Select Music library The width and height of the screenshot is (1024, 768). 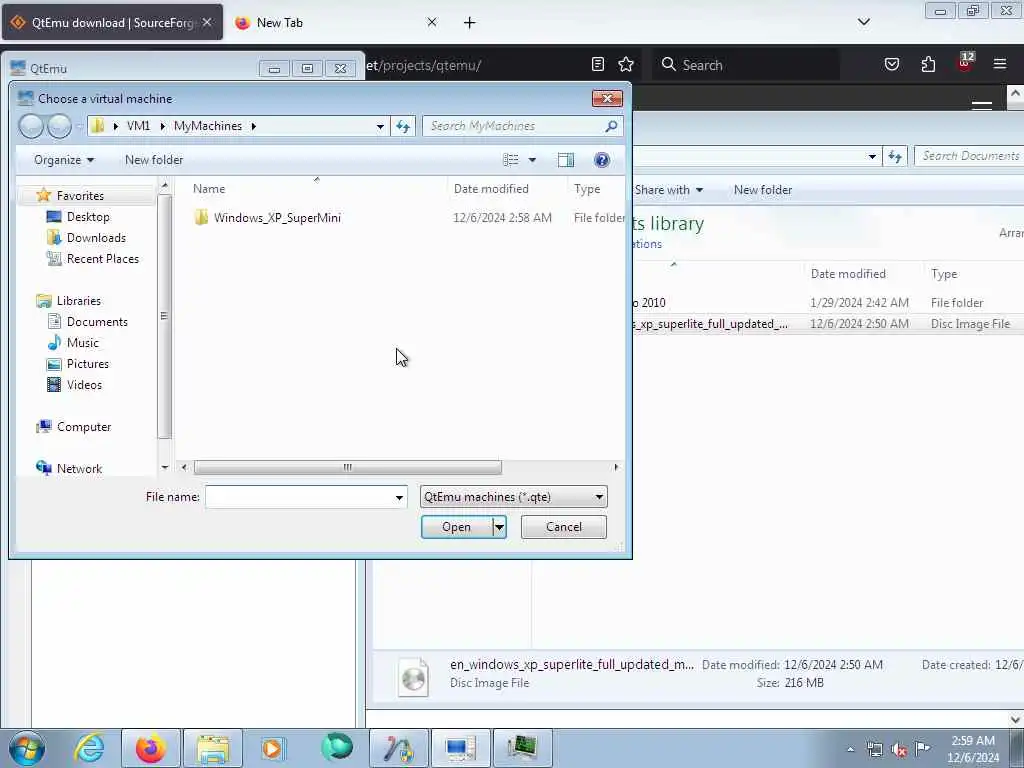[82, 343]
